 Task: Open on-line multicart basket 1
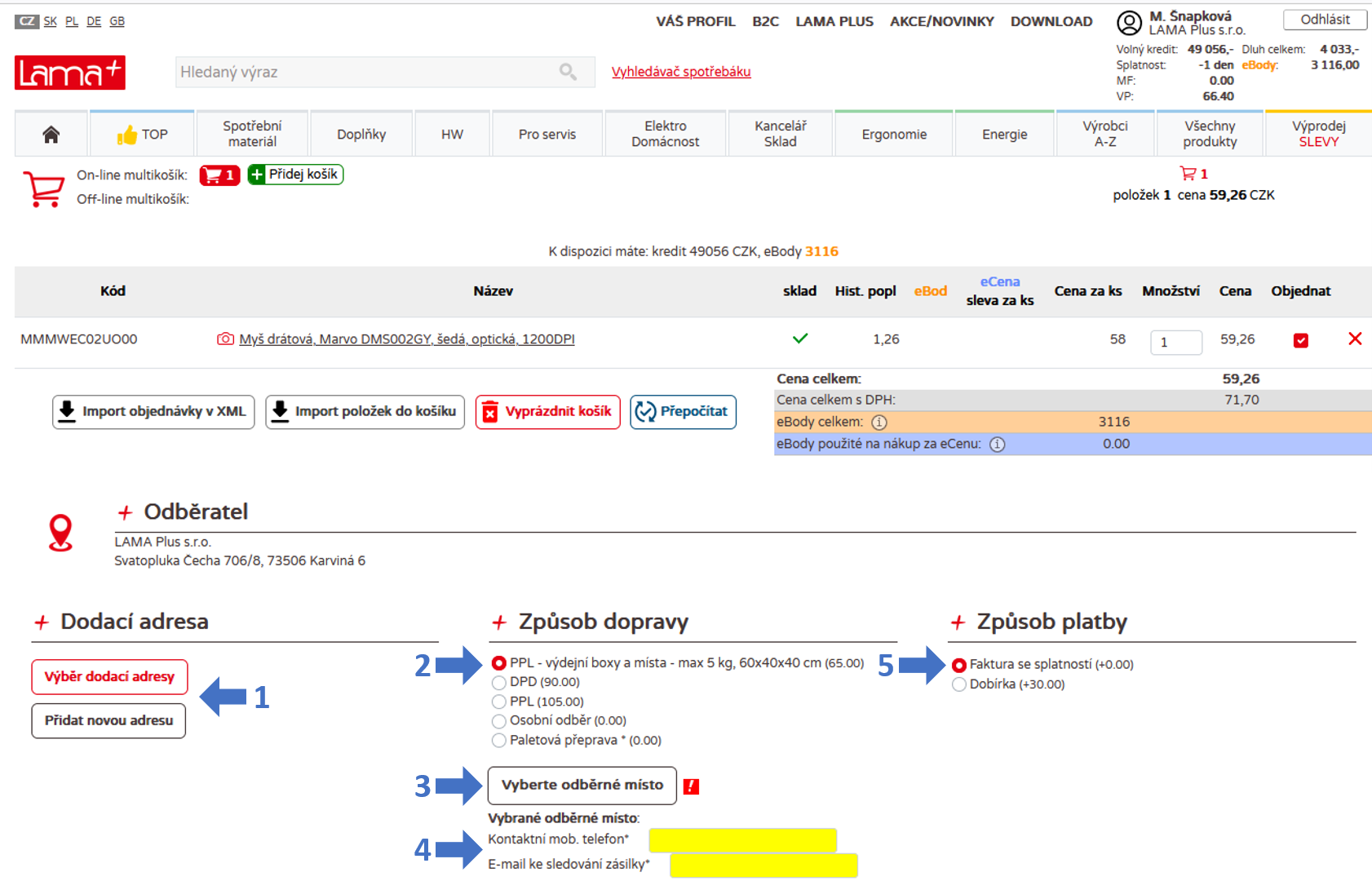(219, 175)
